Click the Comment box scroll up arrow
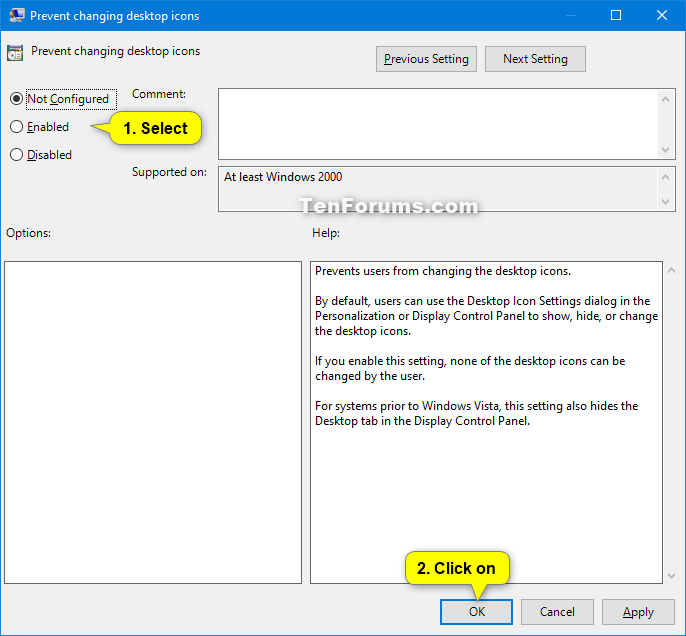Screen dimensions: 686x636 click(x=667, y=98)
